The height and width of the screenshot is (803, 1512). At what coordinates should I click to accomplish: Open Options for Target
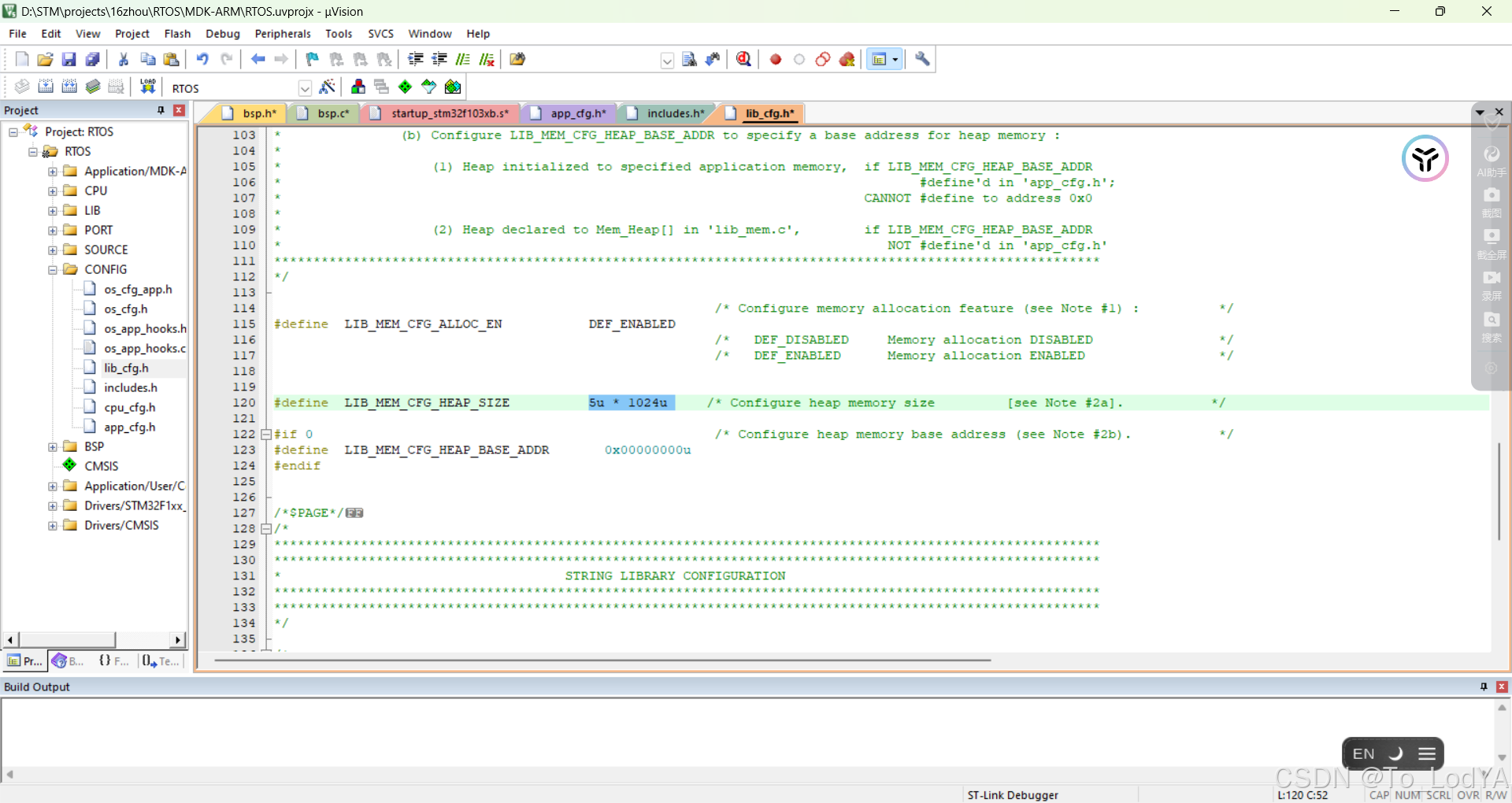coord(328,87)
